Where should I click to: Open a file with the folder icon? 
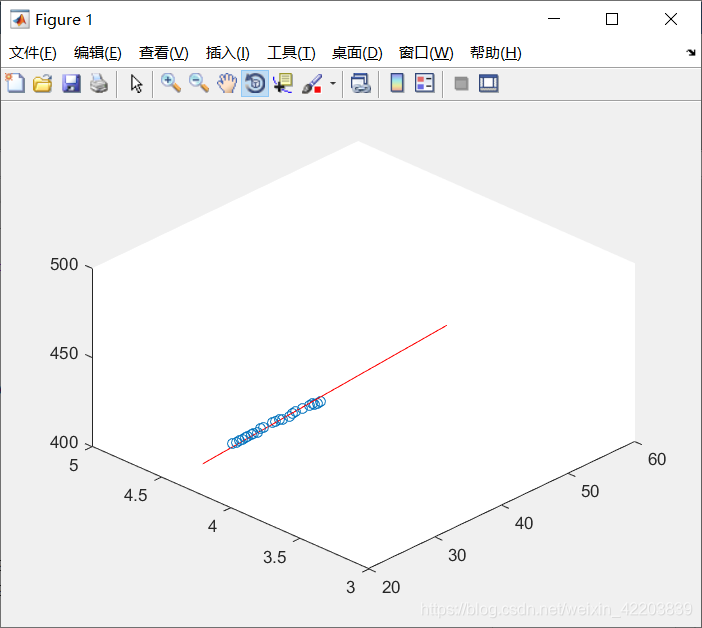[x=43, y=83]
